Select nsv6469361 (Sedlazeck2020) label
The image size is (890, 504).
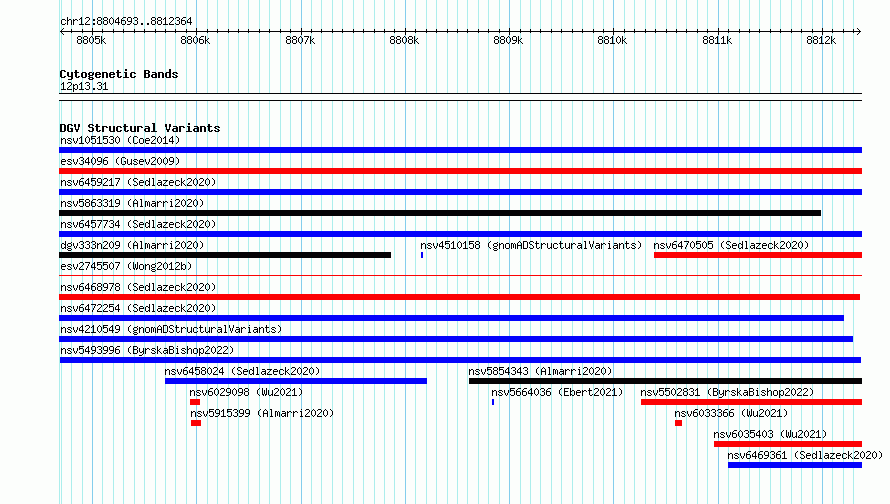point(805,455)
